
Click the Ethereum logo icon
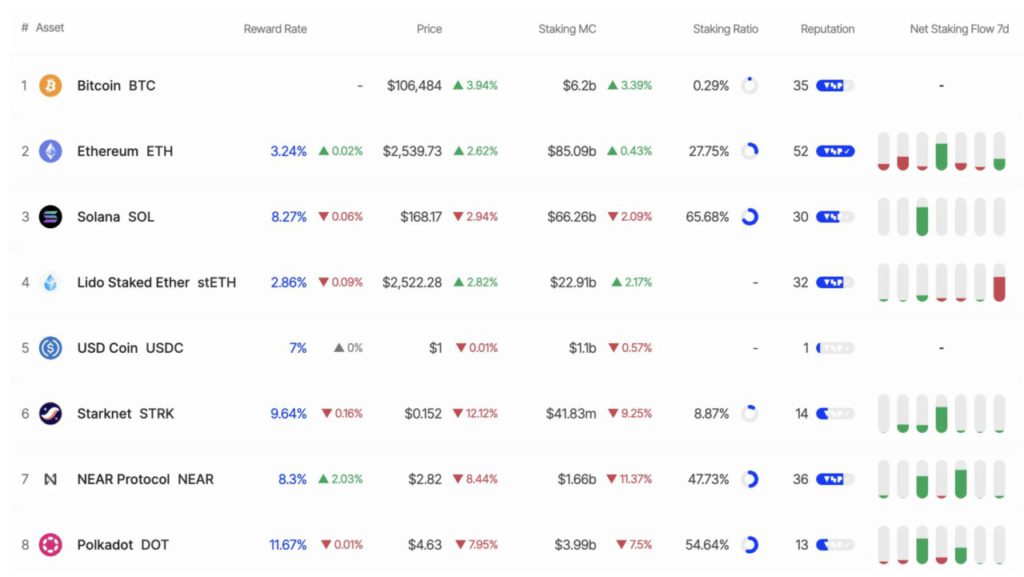pos(50,151)
